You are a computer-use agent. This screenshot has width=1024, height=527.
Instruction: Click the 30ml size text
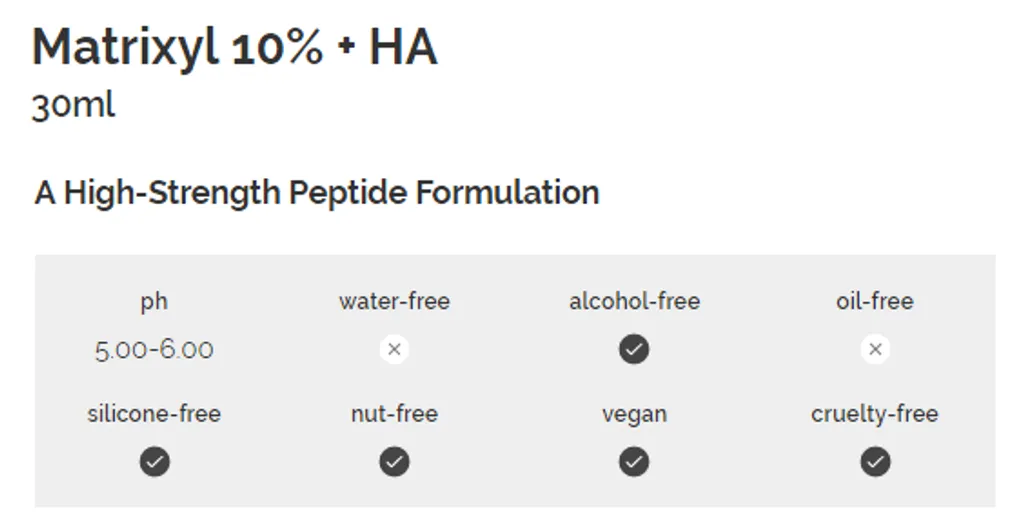[x=73, y=104]
